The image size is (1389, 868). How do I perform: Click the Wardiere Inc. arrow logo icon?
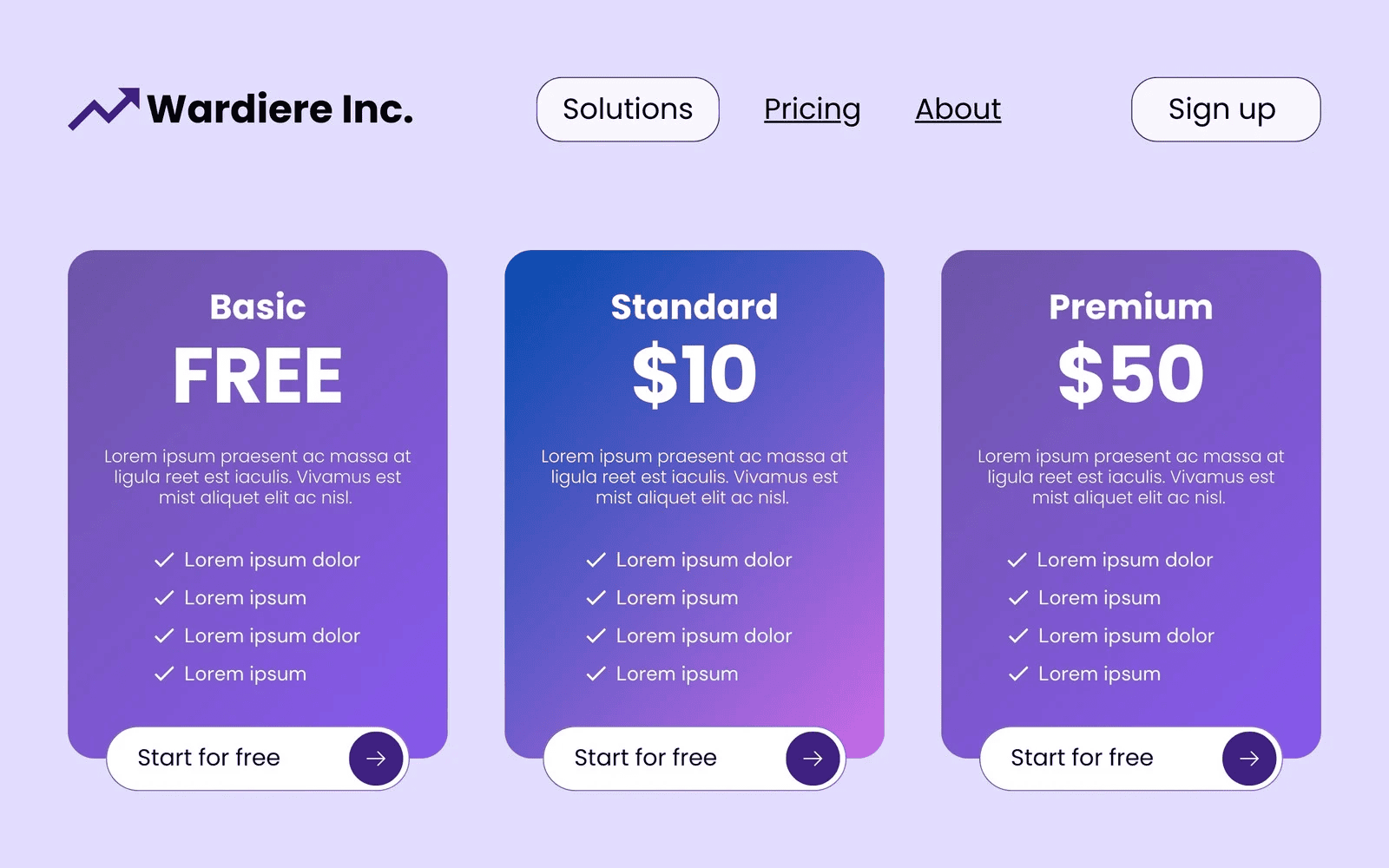coord(104,109)
